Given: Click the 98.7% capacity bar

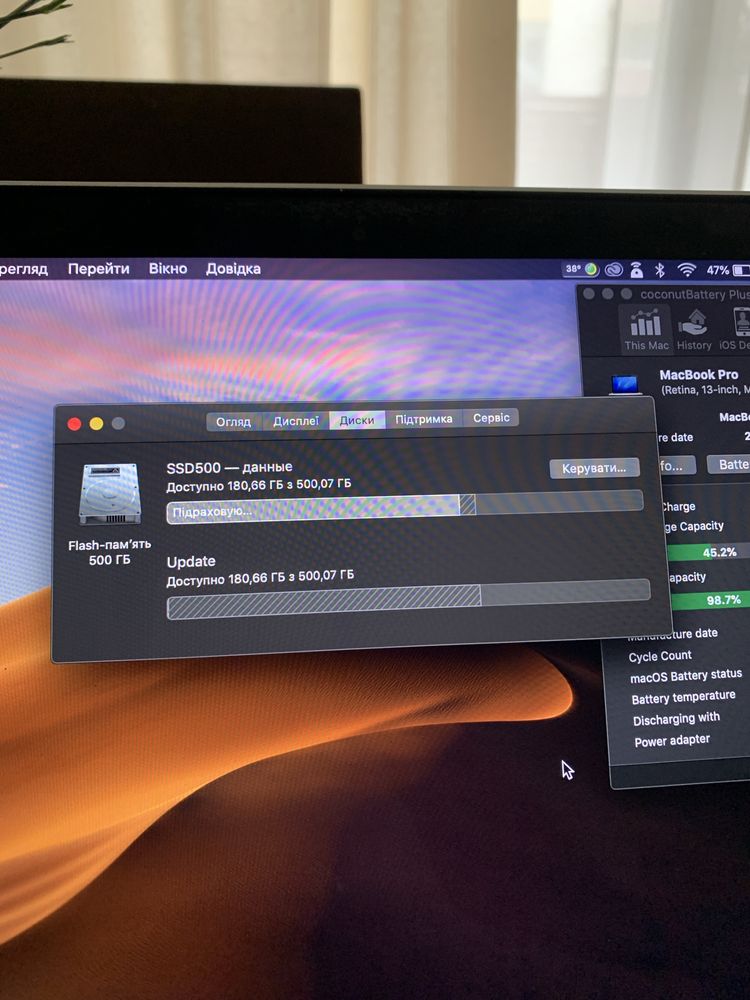Looking at the screenshot, I should tap(711, 600).
